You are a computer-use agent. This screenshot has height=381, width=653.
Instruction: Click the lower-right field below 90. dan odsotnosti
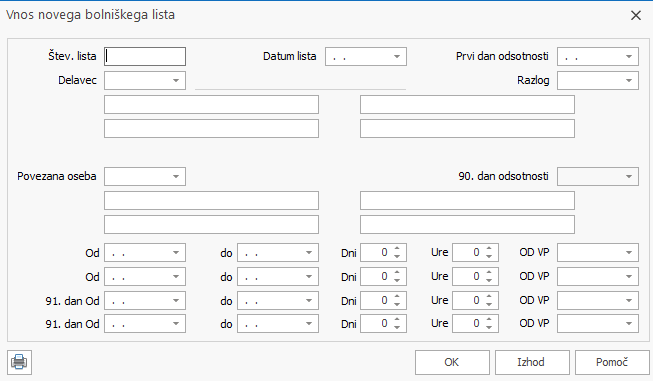tap(467, 224)
